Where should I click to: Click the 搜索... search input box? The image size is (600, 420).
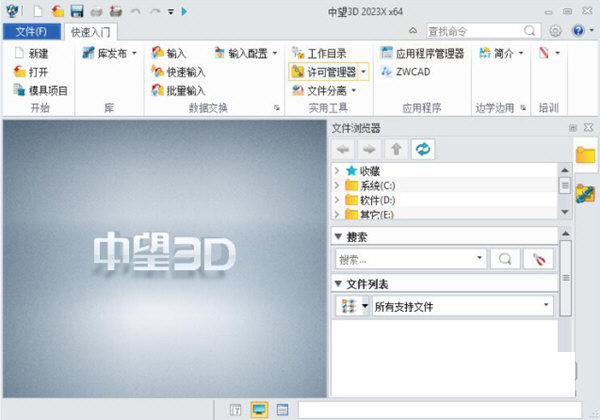tap(411, 259)
